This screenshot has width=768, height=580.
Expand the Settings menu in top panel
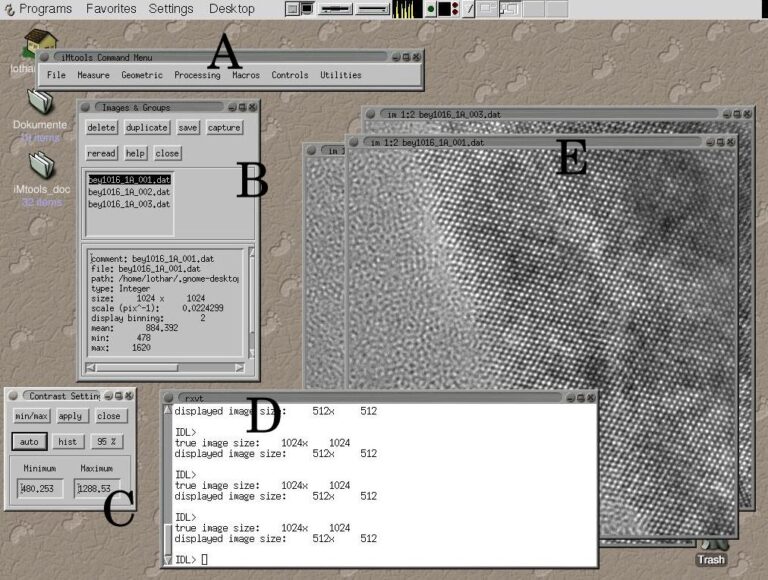coord(171,8)
